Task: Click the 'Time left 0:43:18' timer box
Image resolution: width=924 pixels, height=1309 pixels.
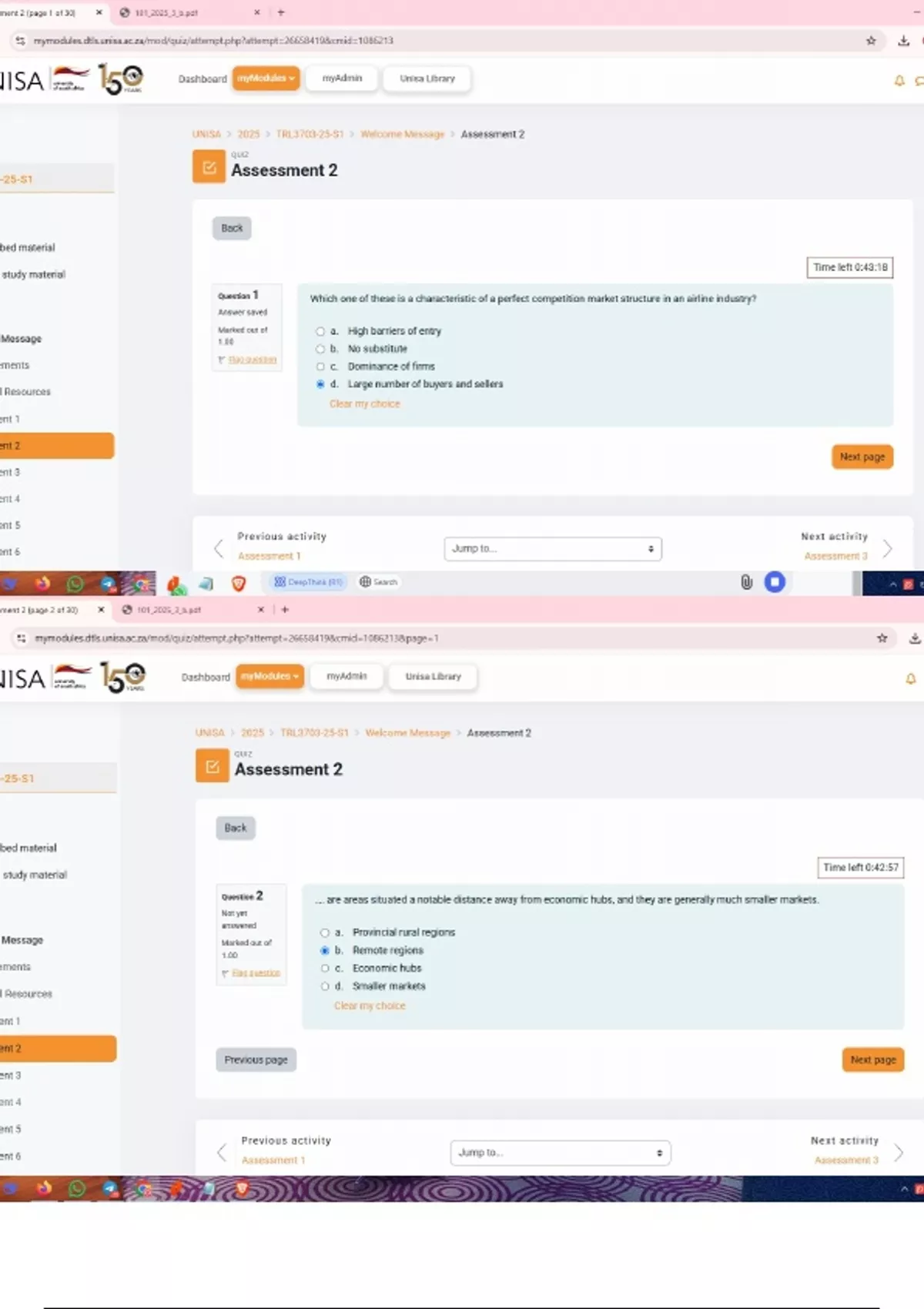Action: click(x=849, y=267)
